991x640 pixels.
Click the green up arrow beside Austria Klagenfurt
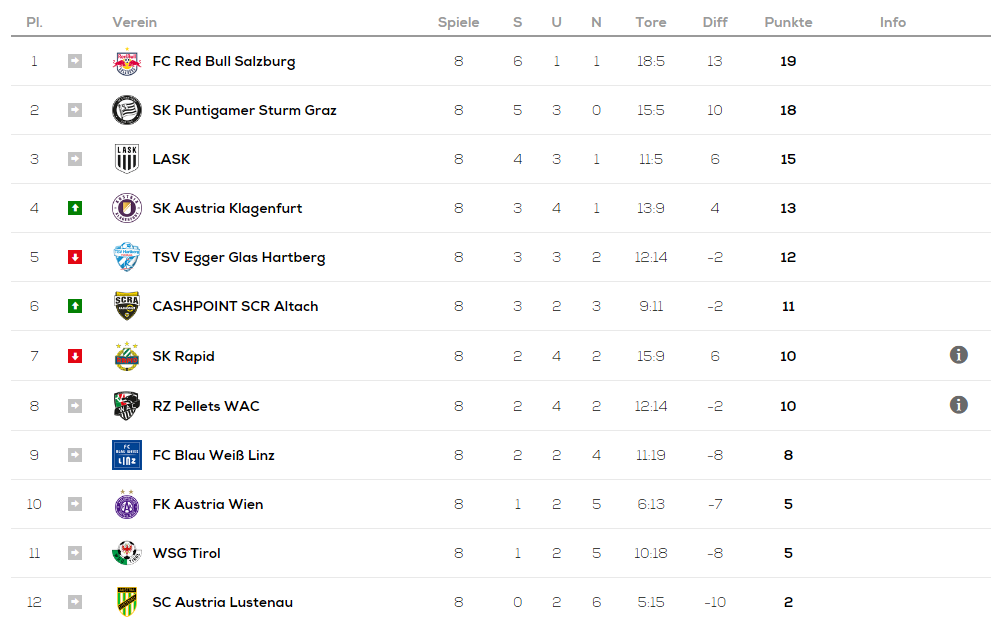click(x=75, y=208)
